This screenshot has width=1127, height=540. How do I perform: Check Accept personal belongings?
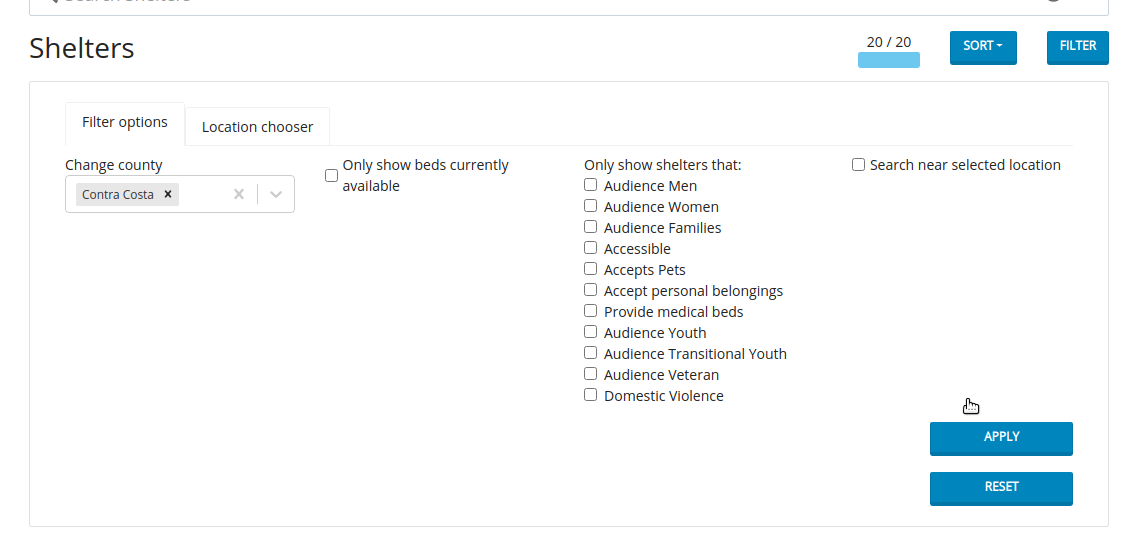[x=590, y=290]
